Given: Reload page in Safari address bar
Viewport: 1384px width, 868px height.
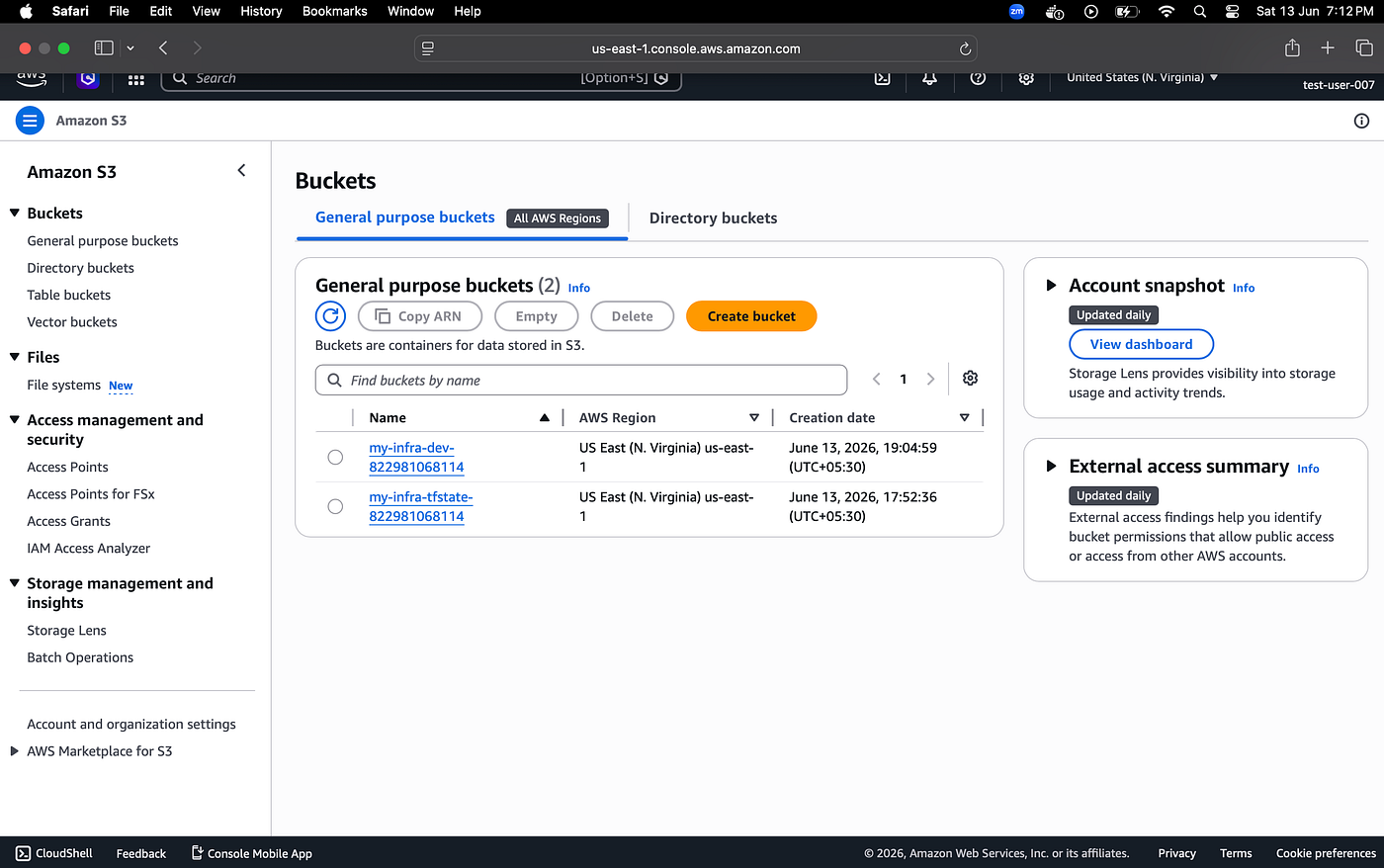Looking at the screenshot, I should point(965,48).
